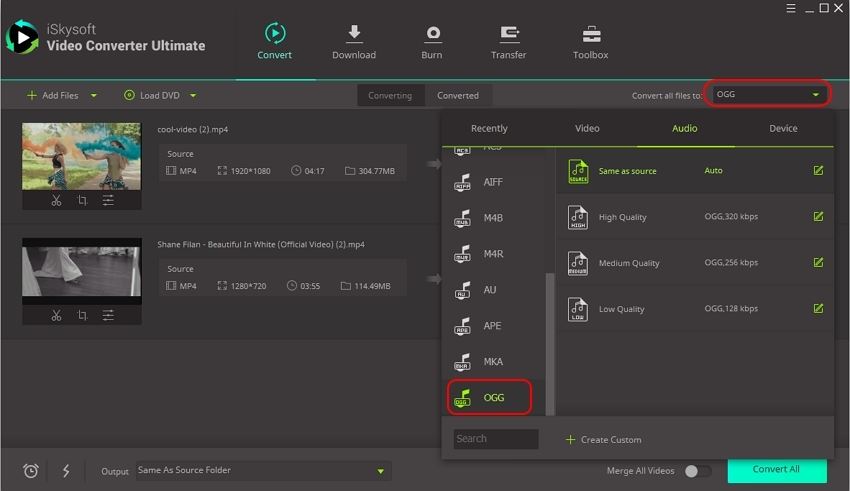Open effects settings icon under Shane Filan video
The image size is (850, 491).
pos(108,316)
